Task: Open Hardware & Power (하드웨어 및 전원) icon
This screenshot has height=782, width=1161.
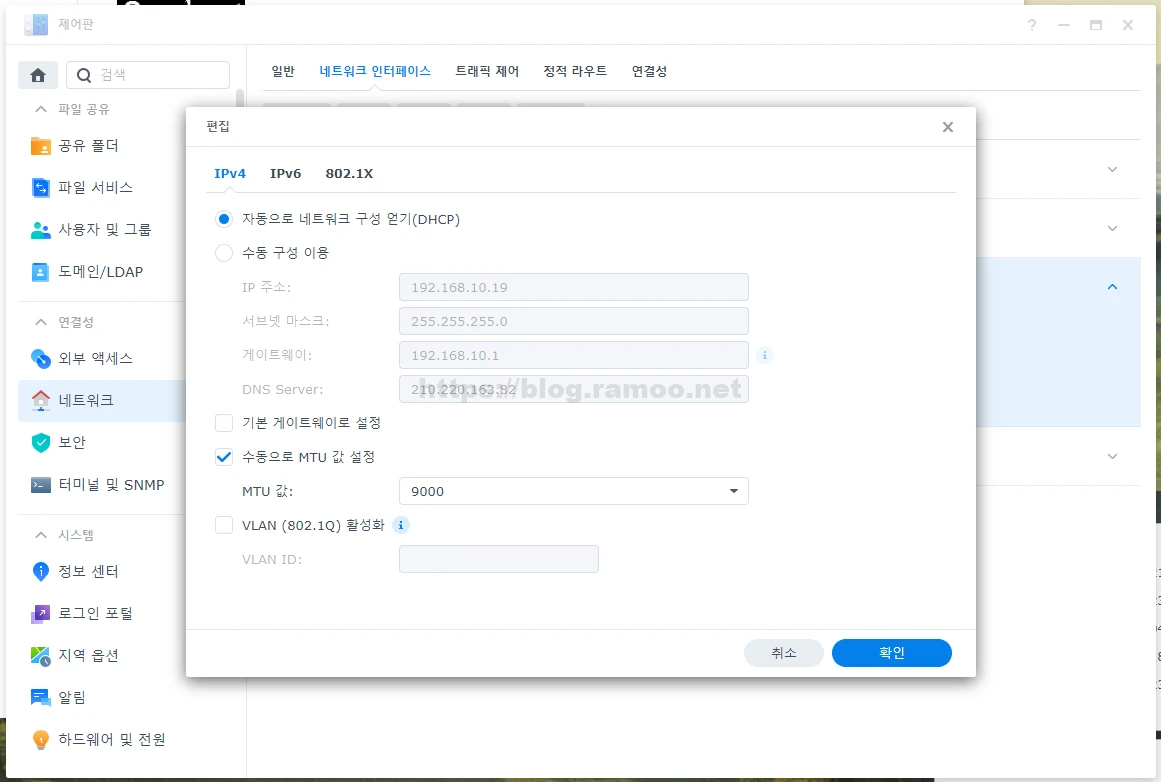Action: pyautogui.click(x=41, y=739)
